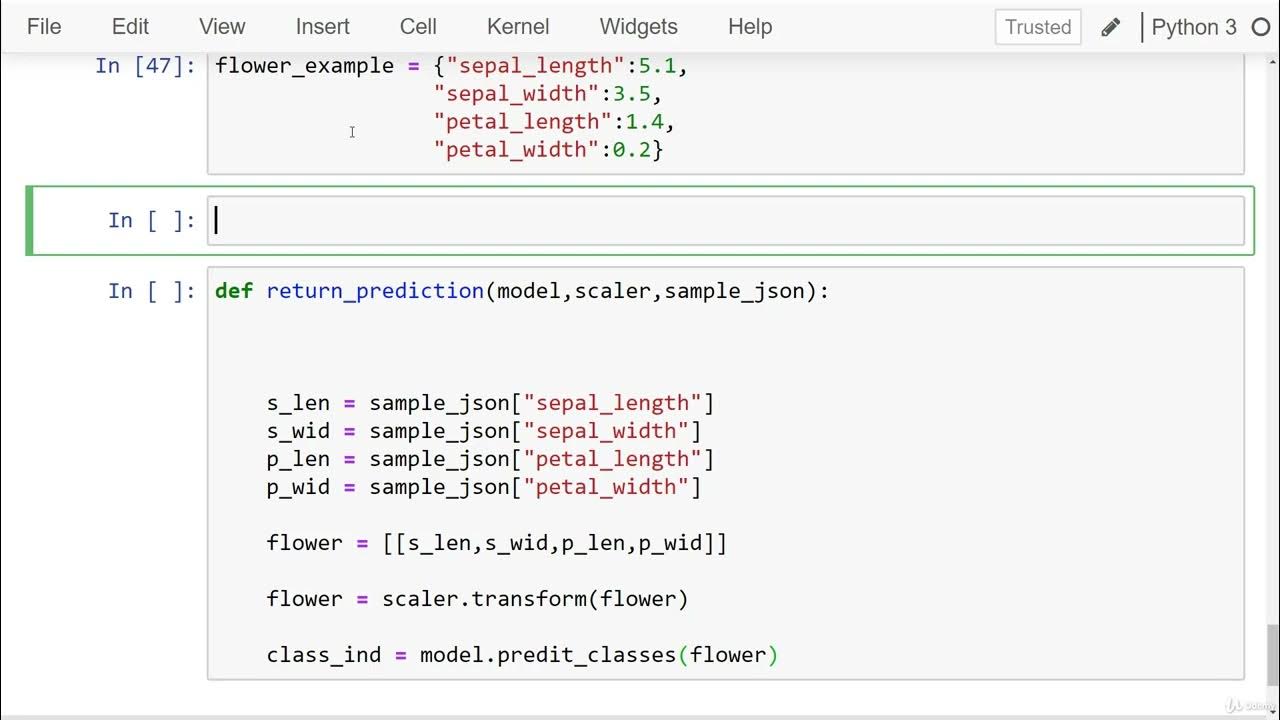Open the Kernel menu
Viewport: 1280px width, 720px height.
coord(518,27)
